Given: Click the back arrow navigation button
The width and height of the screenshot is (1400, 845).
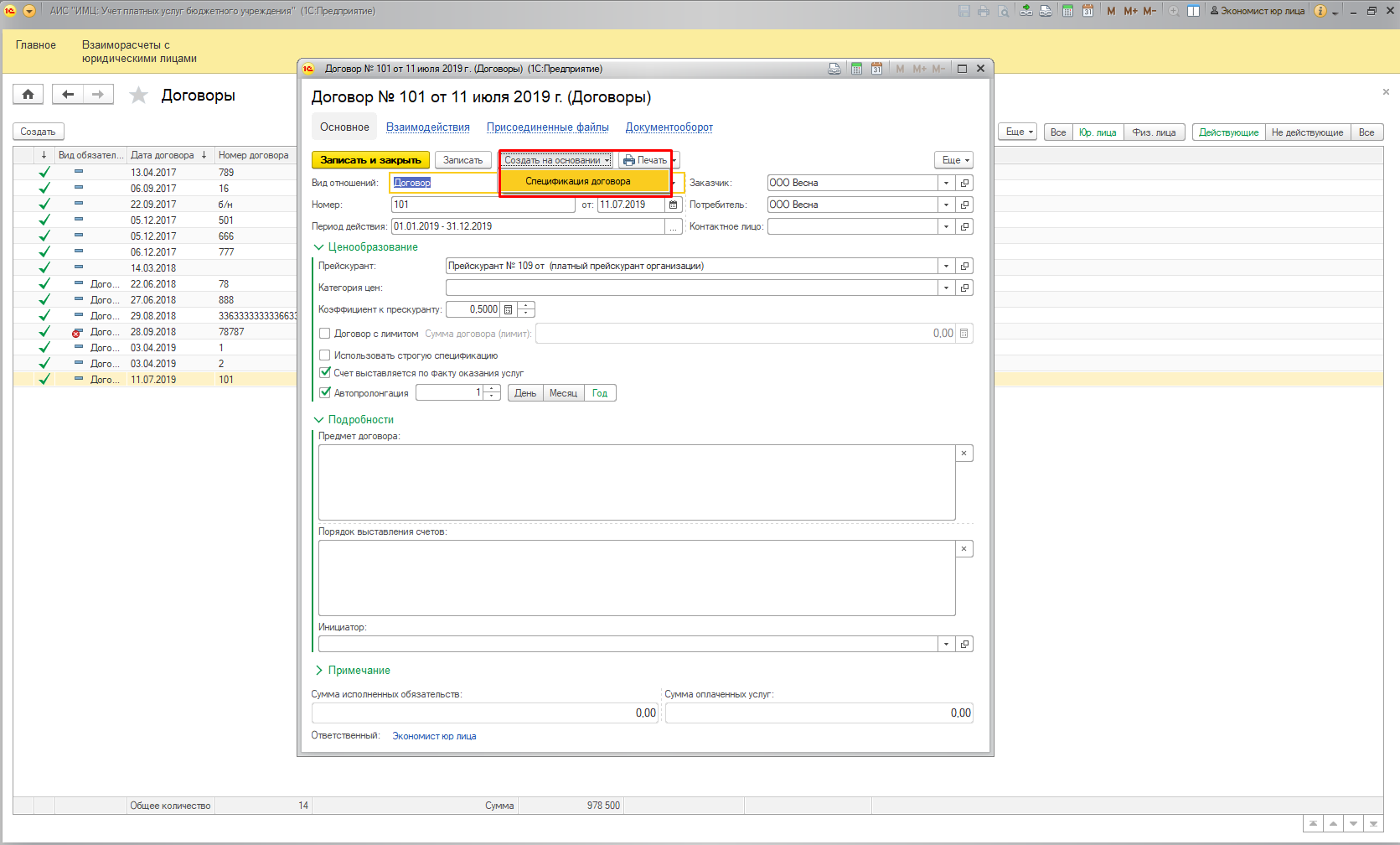Looking at the screenshot, I should click(x=68, y=95).
